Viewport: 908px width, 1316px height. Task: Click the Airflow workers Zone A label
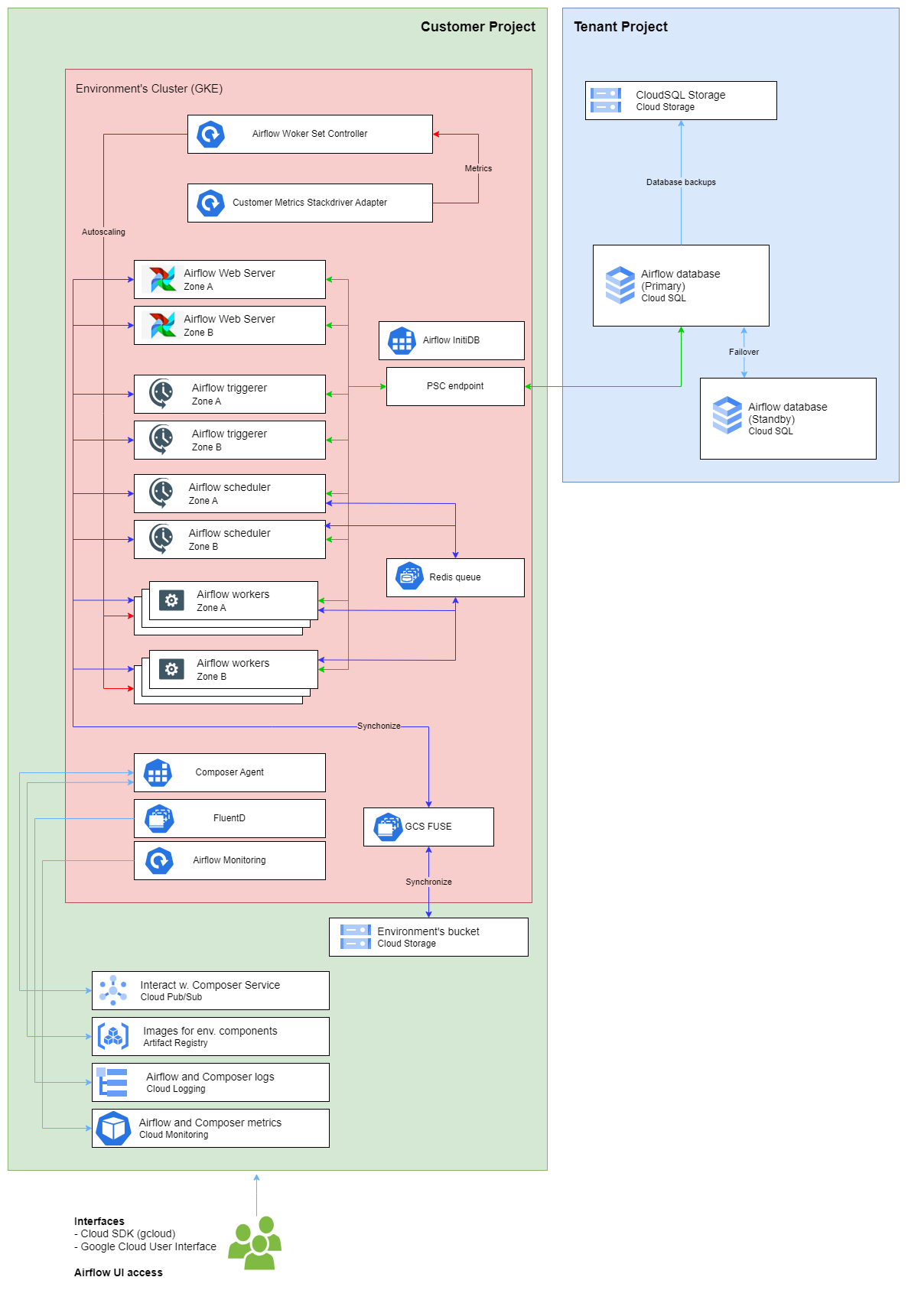point(233,600)
